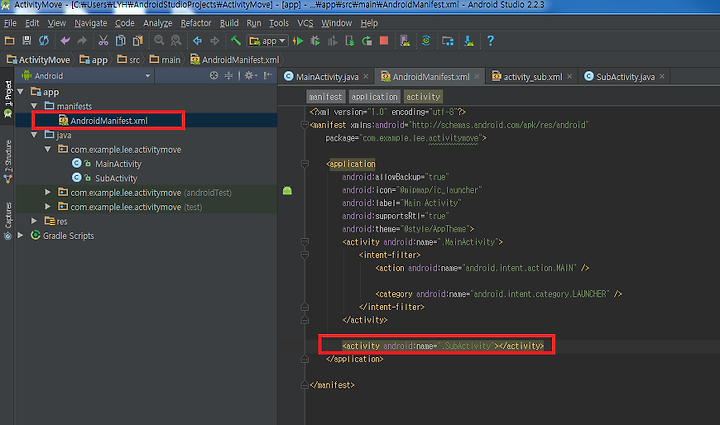
Task: Expand the res folder arrow
Action: click(34, 221)
